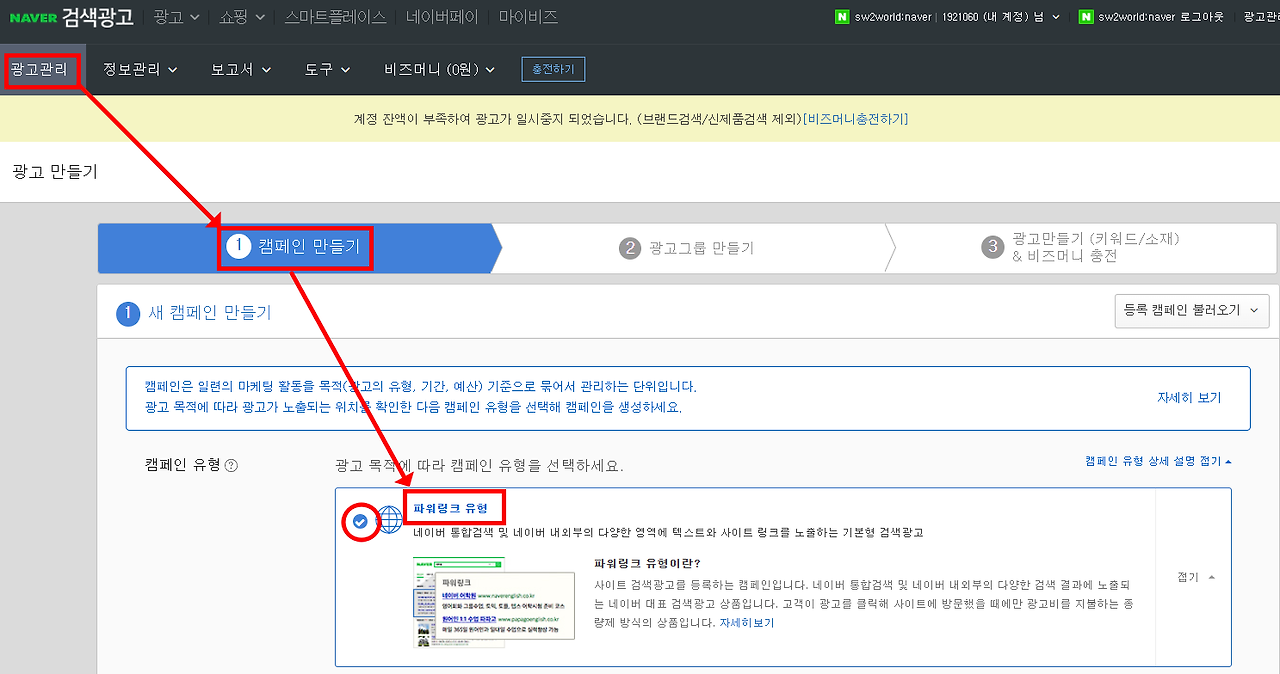
Task: Click the NAVER 검색광고 logo
Action: [71, 17]
